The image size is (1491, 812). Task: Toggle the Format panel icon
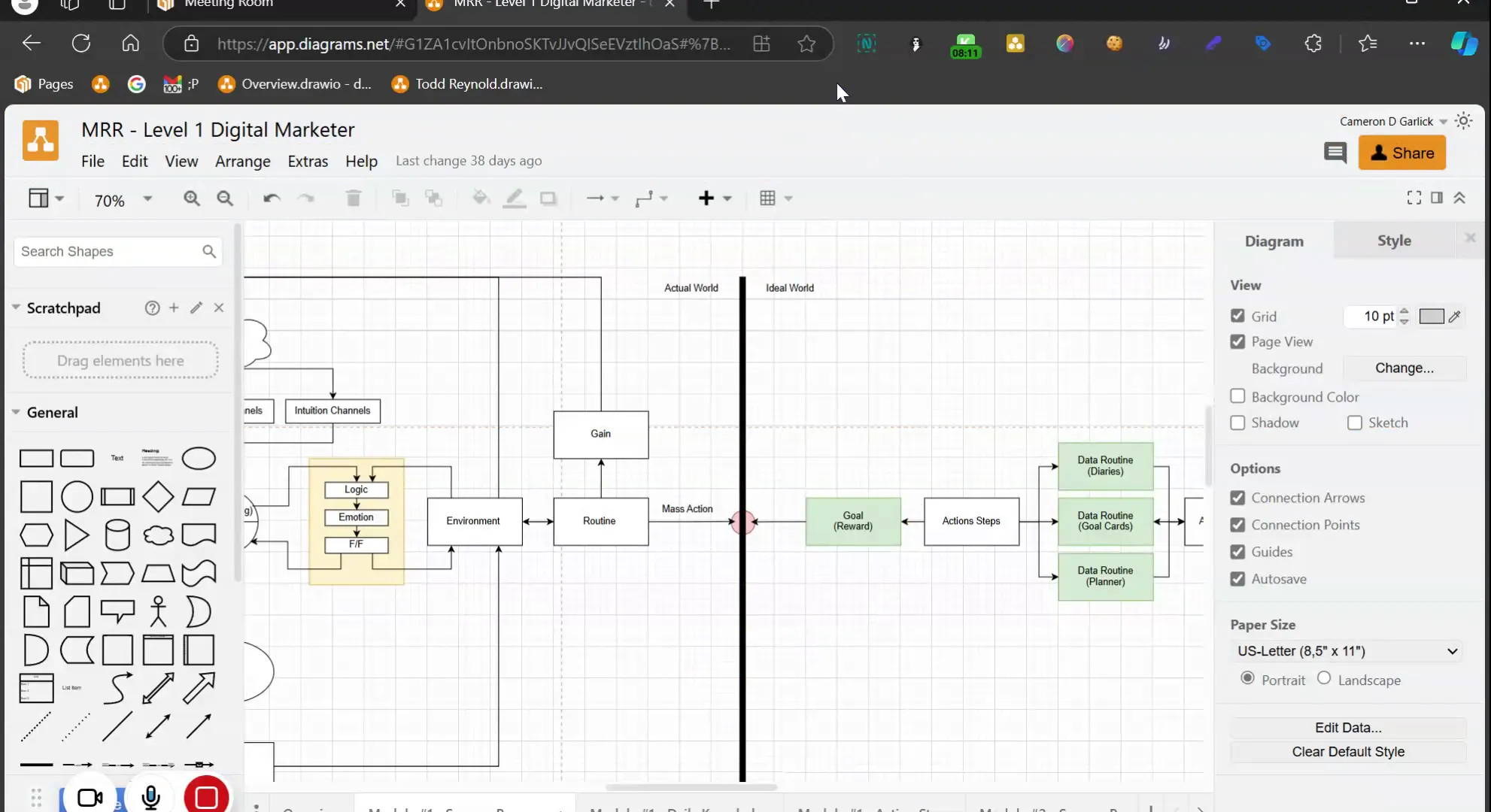1437,198
